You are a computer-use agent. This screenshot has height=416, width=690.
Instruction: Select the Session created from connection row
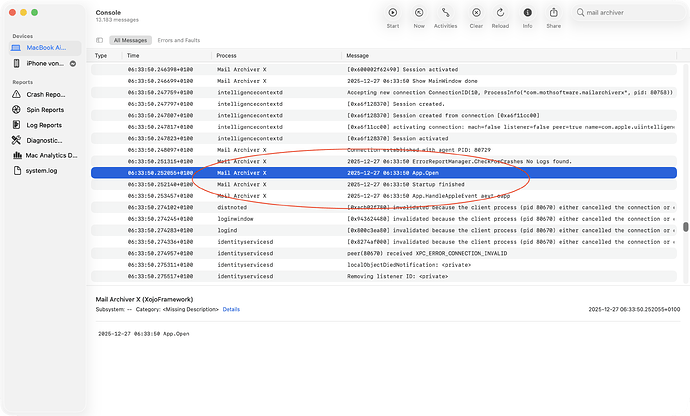384,115
